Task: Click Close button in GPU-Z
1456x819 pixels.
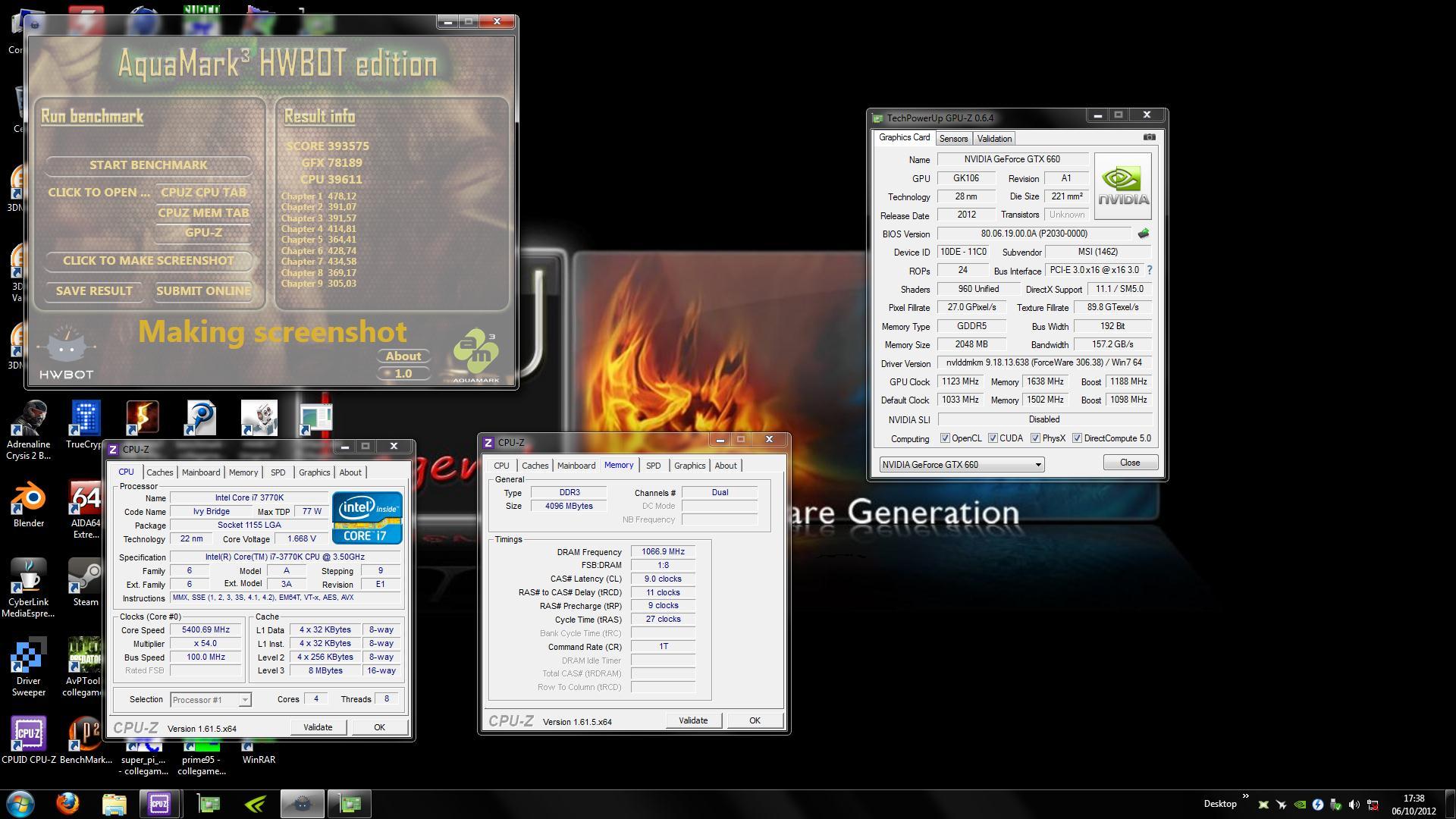Action: (x=1130, y=463)
